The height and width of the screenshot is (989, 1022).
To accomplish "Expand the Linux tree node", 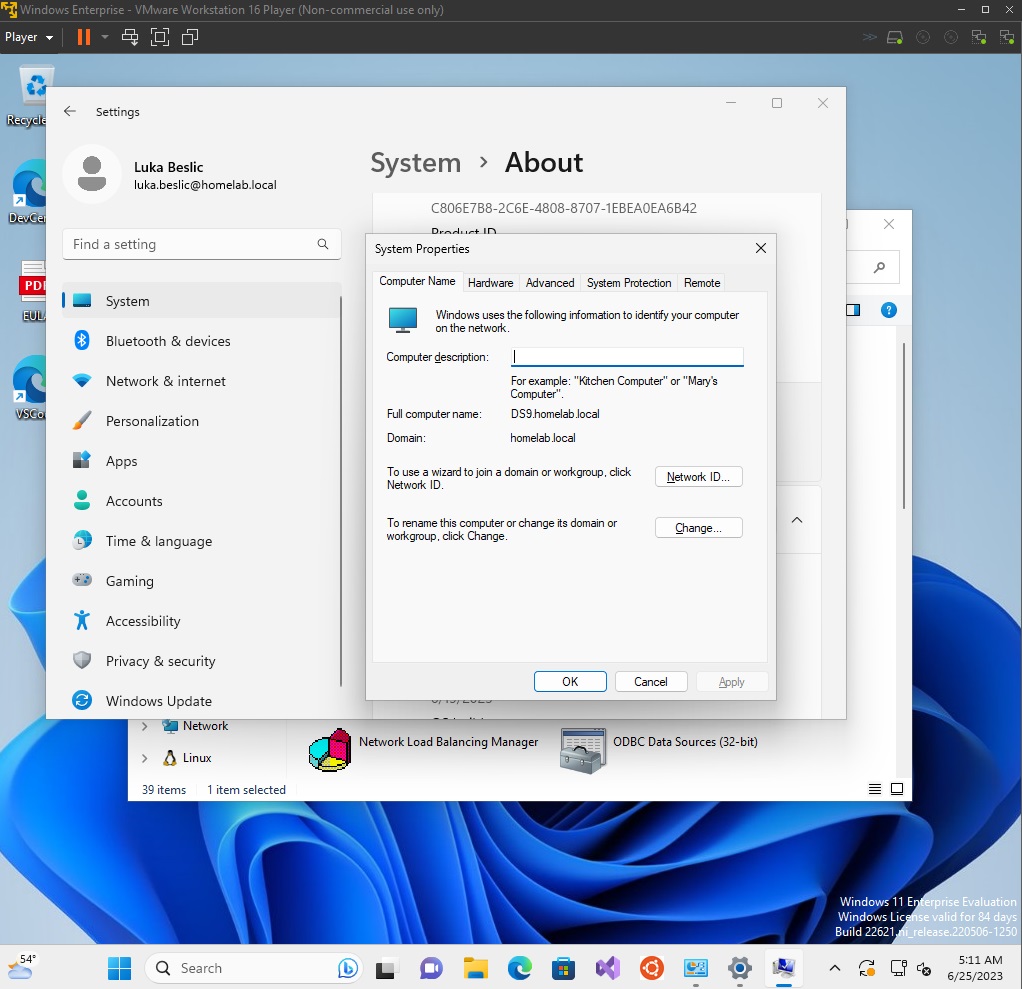I will click(x=145, y=758).
